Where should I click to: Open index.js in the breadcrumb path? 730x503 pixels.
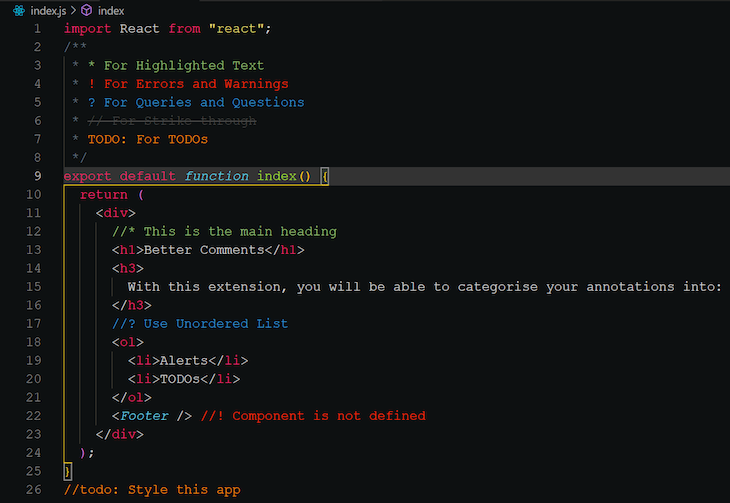click(x=48, y=11)
